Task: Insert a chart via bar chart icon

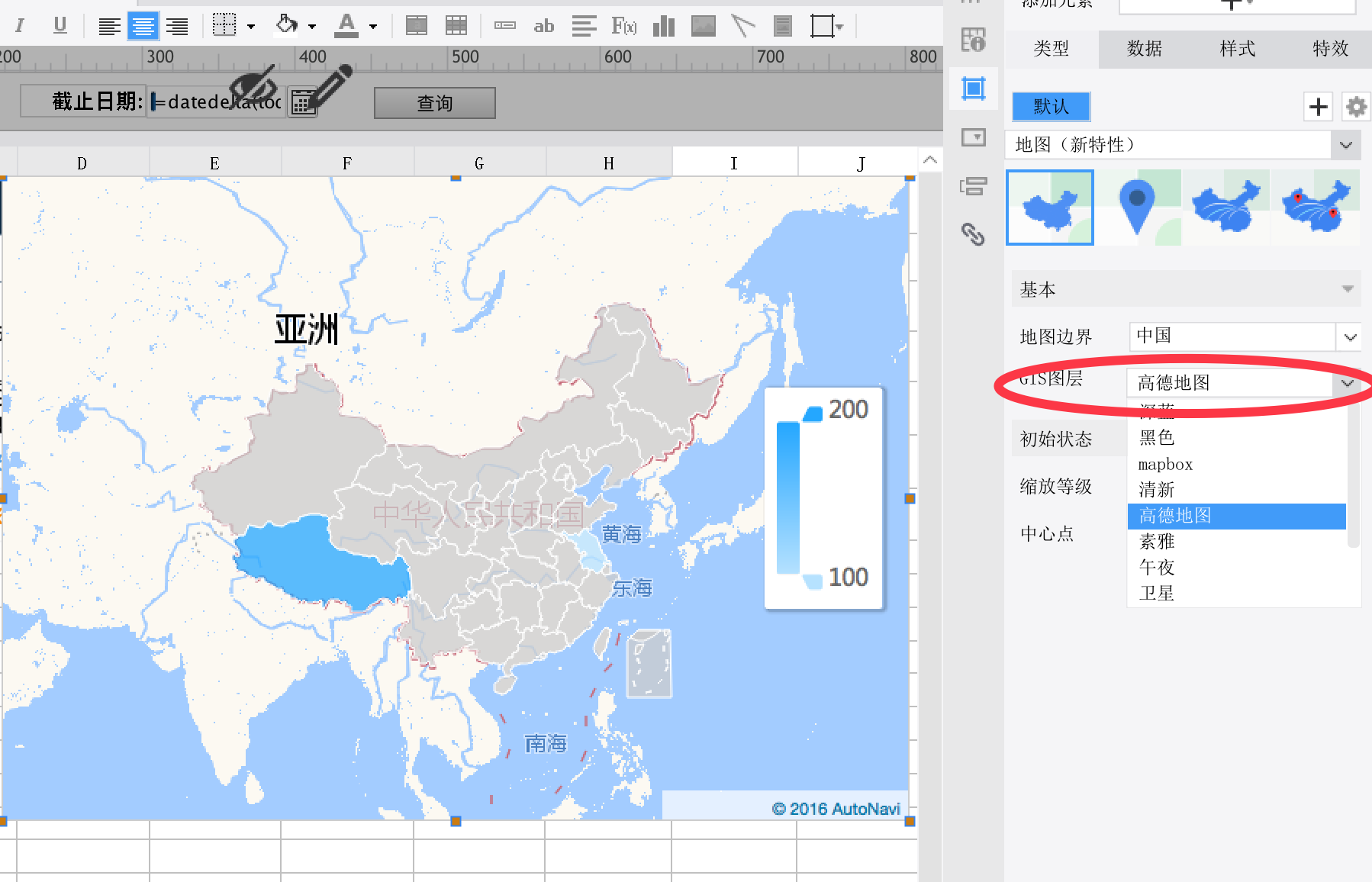Action: pos(664,26)
